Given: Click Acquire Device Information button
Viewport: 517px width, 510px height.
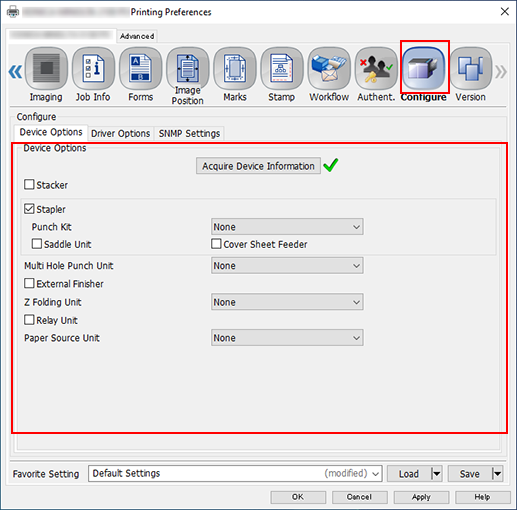Looking at the screenshot, I should pos(258,166).
